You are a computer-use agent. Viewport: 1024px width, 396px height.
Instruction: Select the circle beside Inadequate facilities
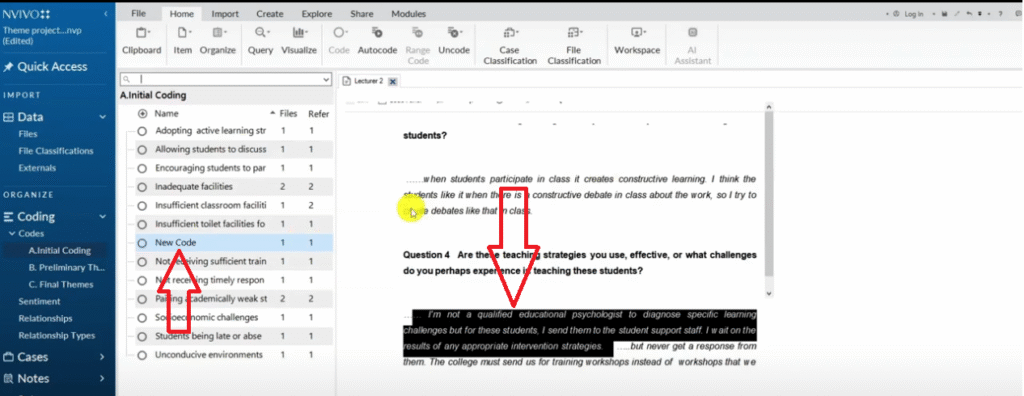pyautogui.click(x=142, y=187)
